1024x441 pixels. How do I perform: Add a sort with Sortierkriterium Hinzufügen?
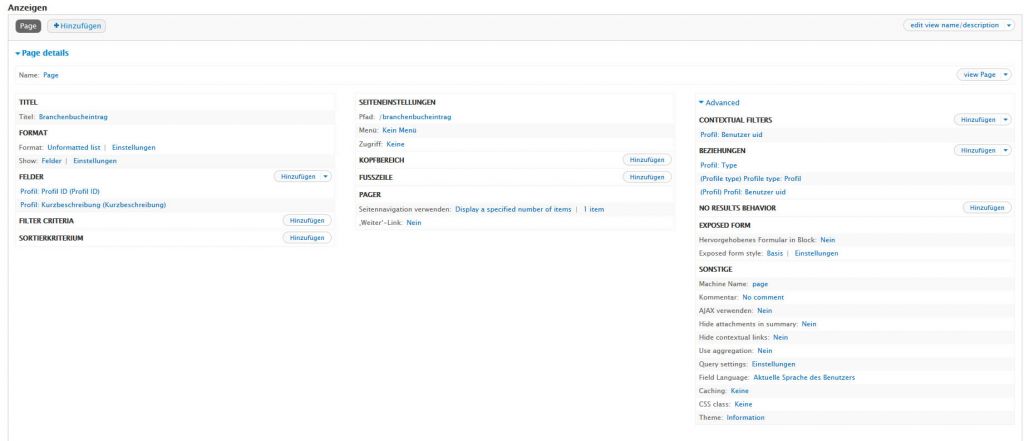(307, 238)
